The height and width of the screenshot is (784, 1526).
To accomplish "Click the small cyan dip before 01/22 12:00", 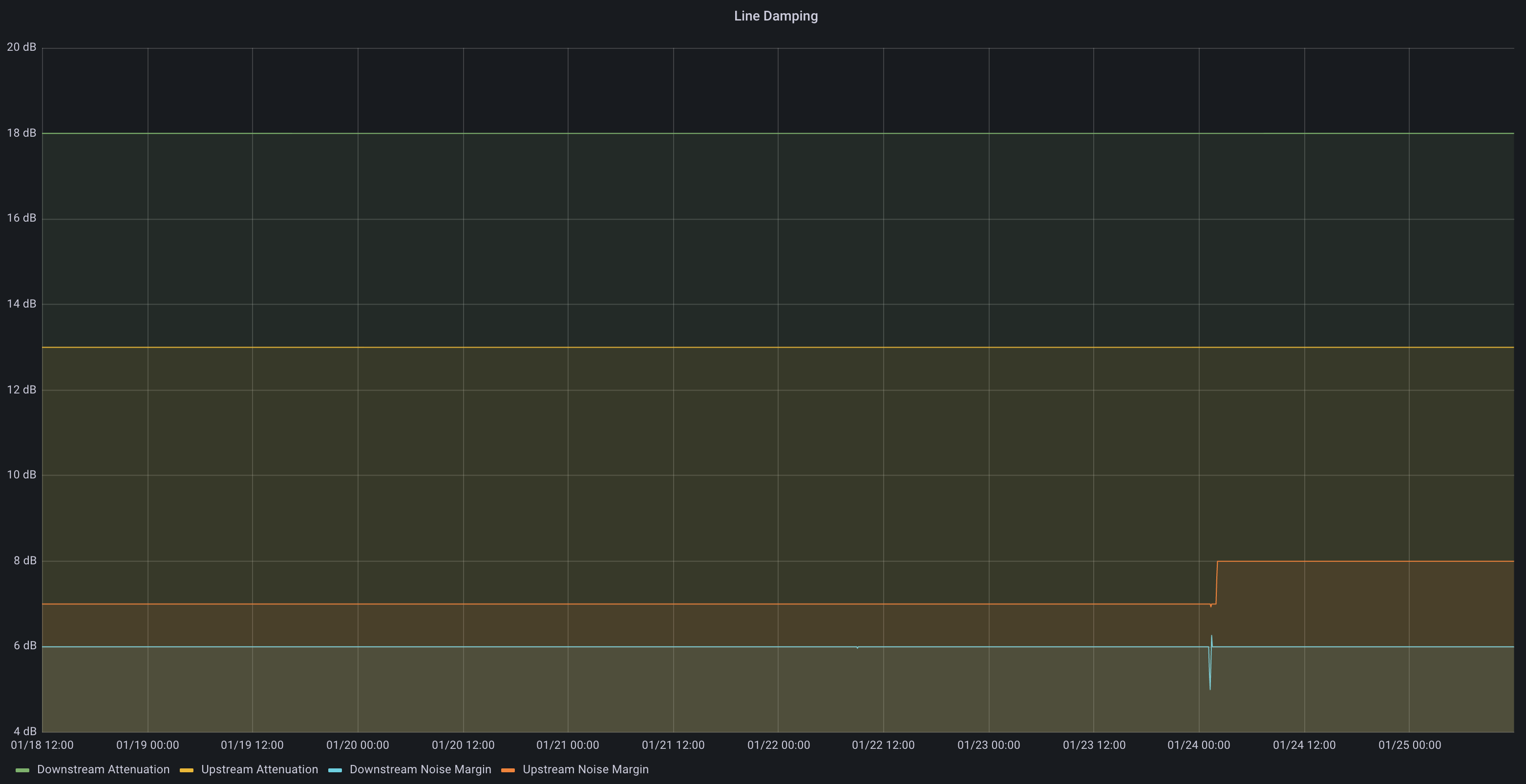I will tap(857, 648).
